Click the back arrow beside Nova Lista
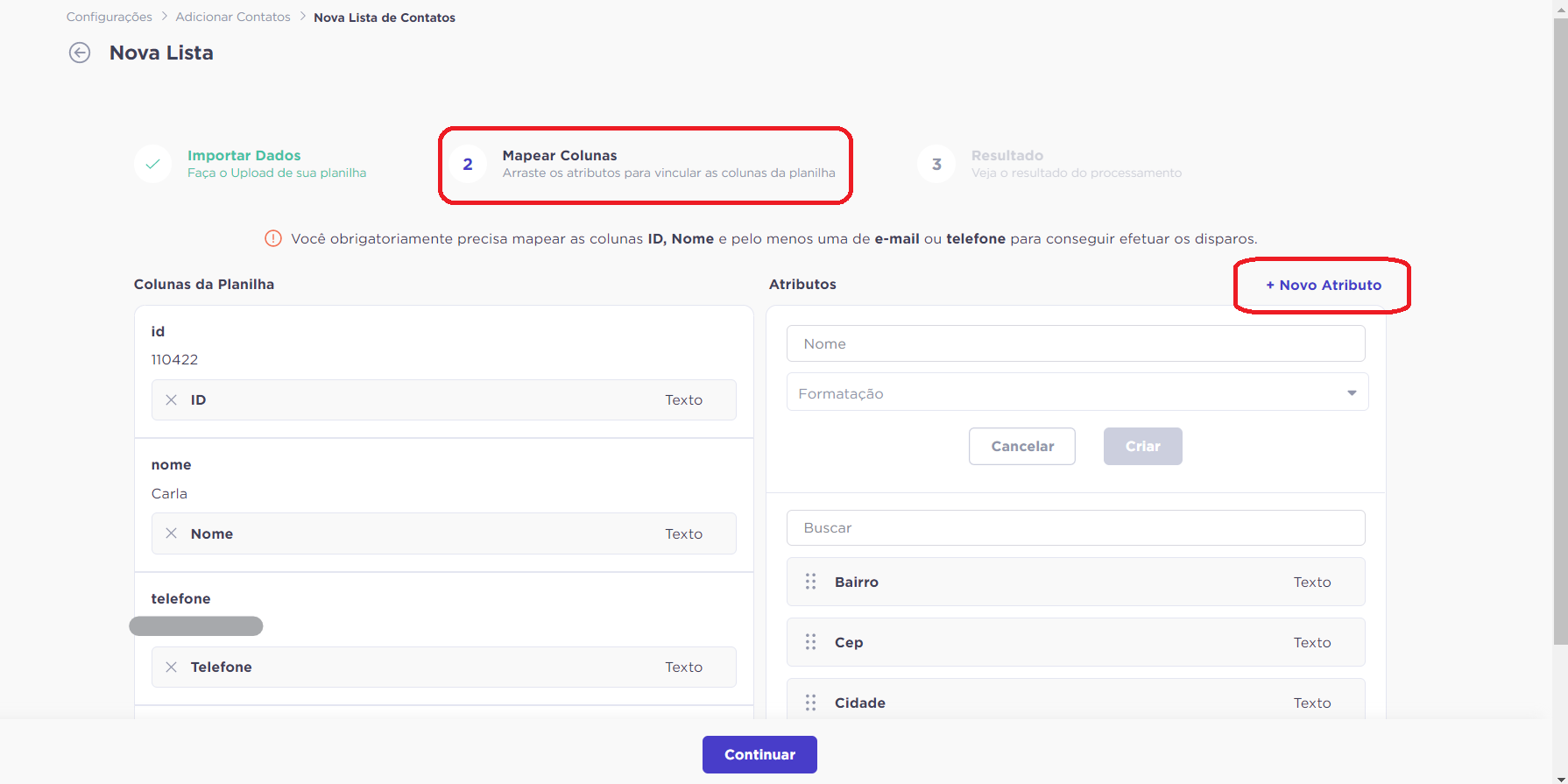1568x784 pixels. coord(80,53)
